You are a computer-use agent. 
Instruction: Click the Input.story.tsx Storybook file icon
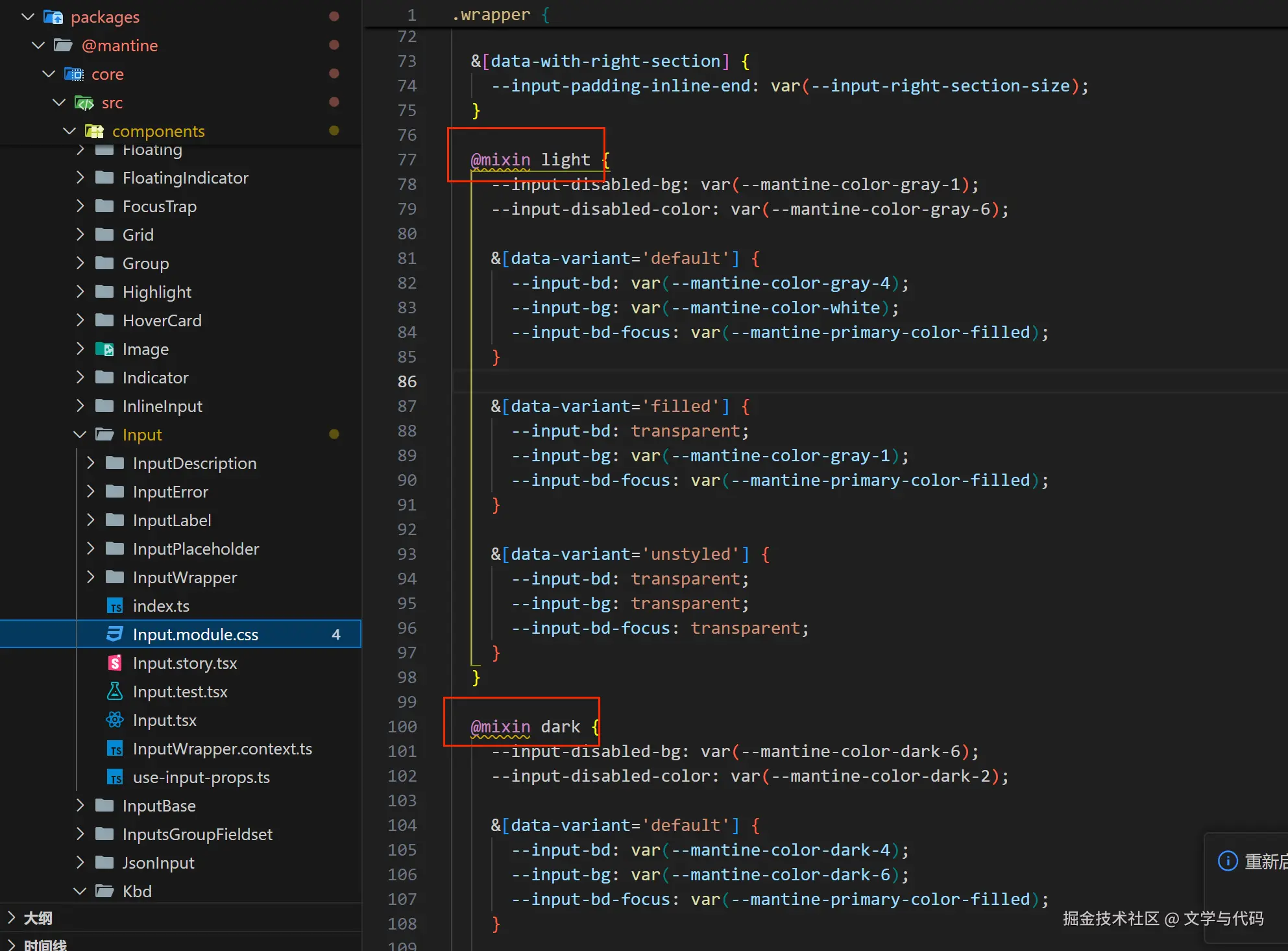click(x=115, y=663)
